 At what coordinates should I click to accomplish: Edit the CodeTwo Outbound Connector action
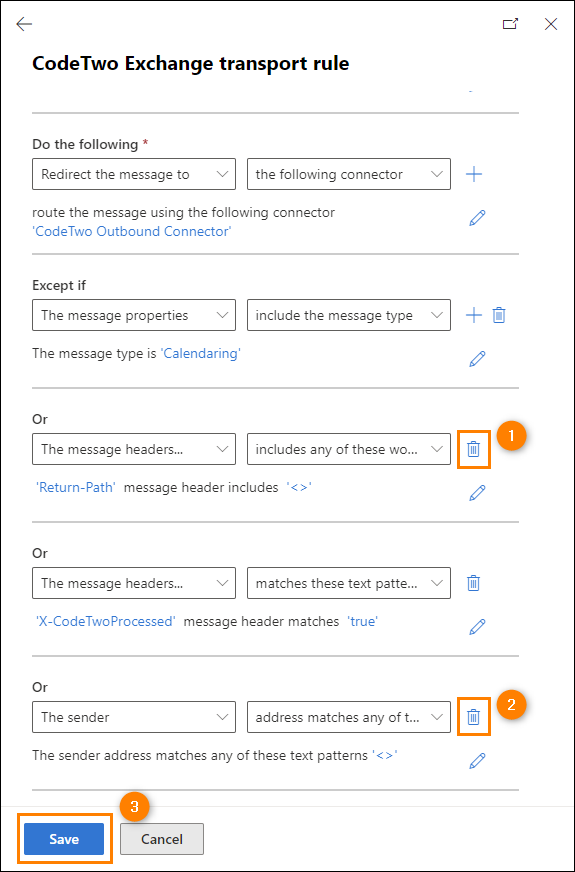477,218
